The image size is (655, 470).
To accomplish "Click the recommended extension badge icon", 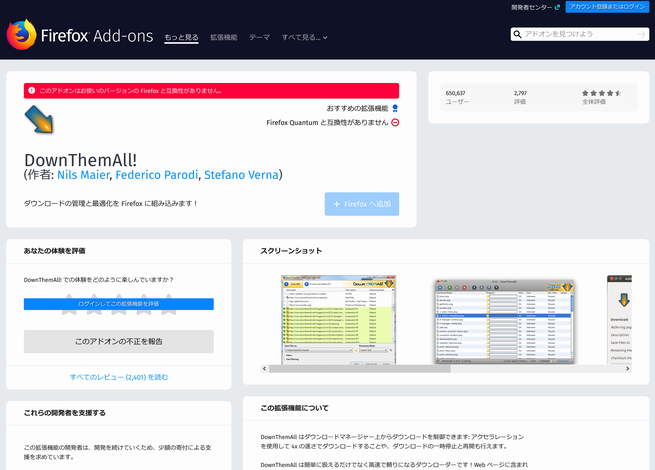I will 395,108.
